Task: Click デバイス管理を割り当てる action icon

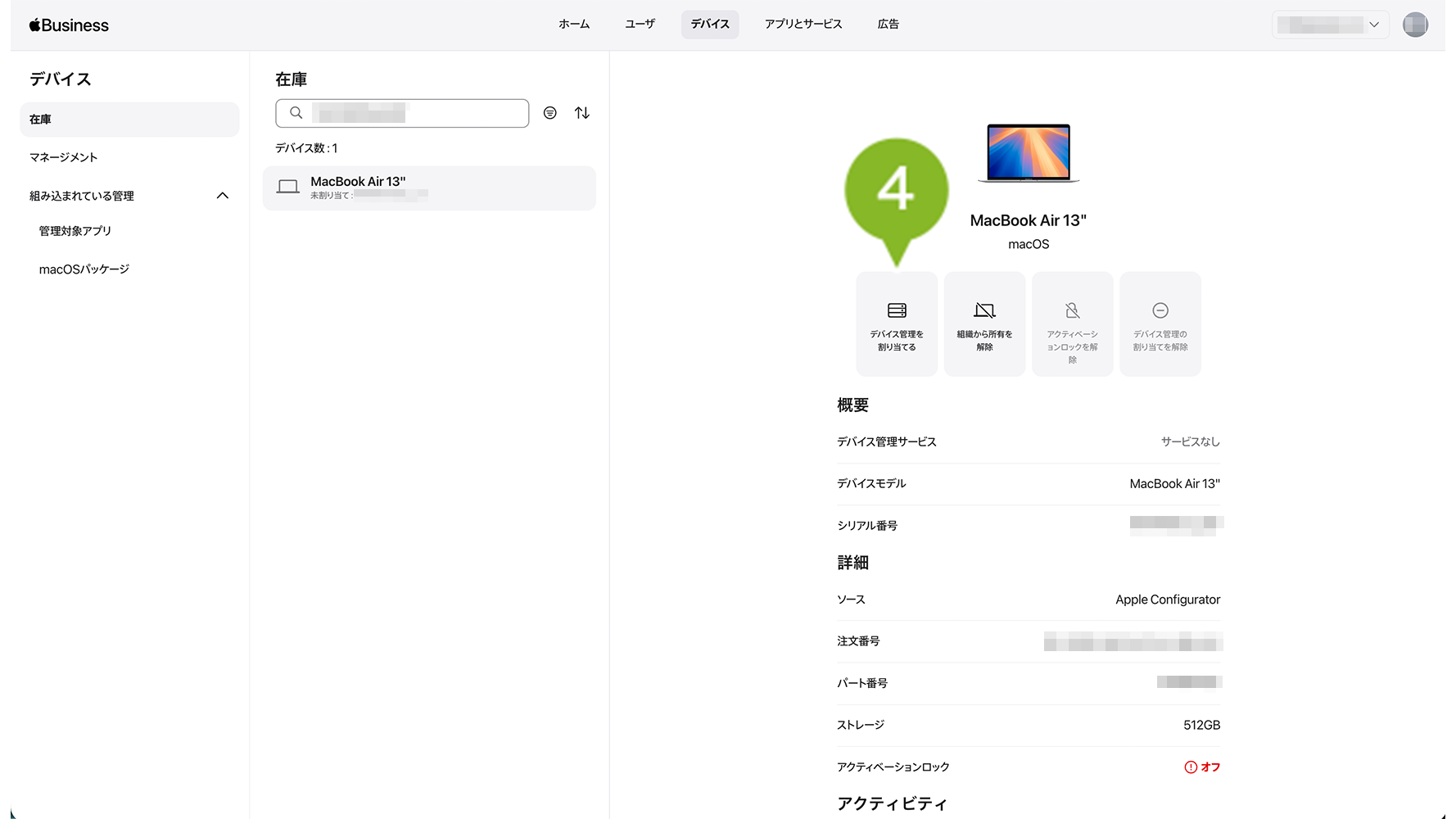Action: 897,310
